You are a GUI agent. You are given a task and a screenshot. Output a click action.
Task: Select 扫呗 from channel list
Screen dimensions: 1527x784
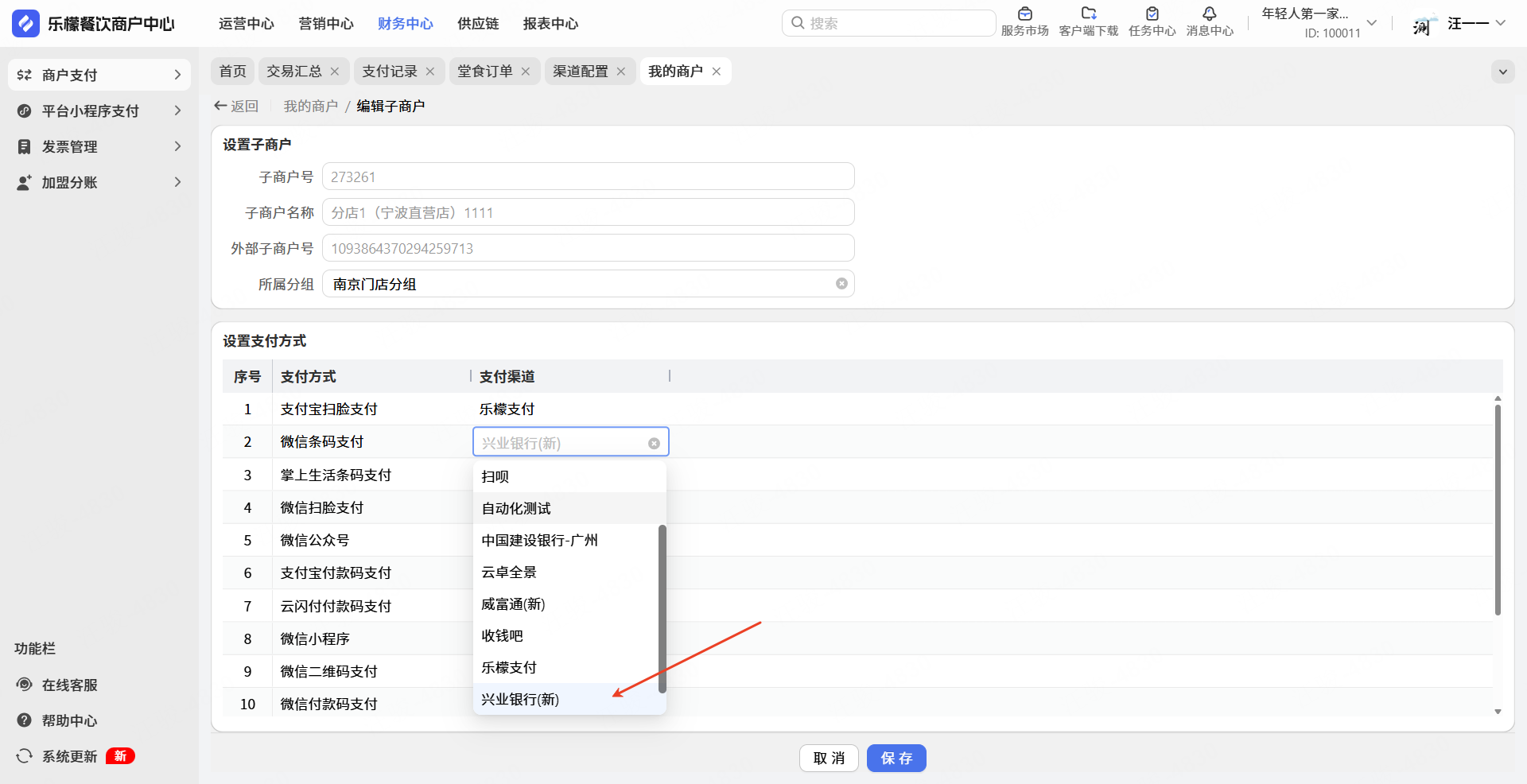tap(569, 476)
